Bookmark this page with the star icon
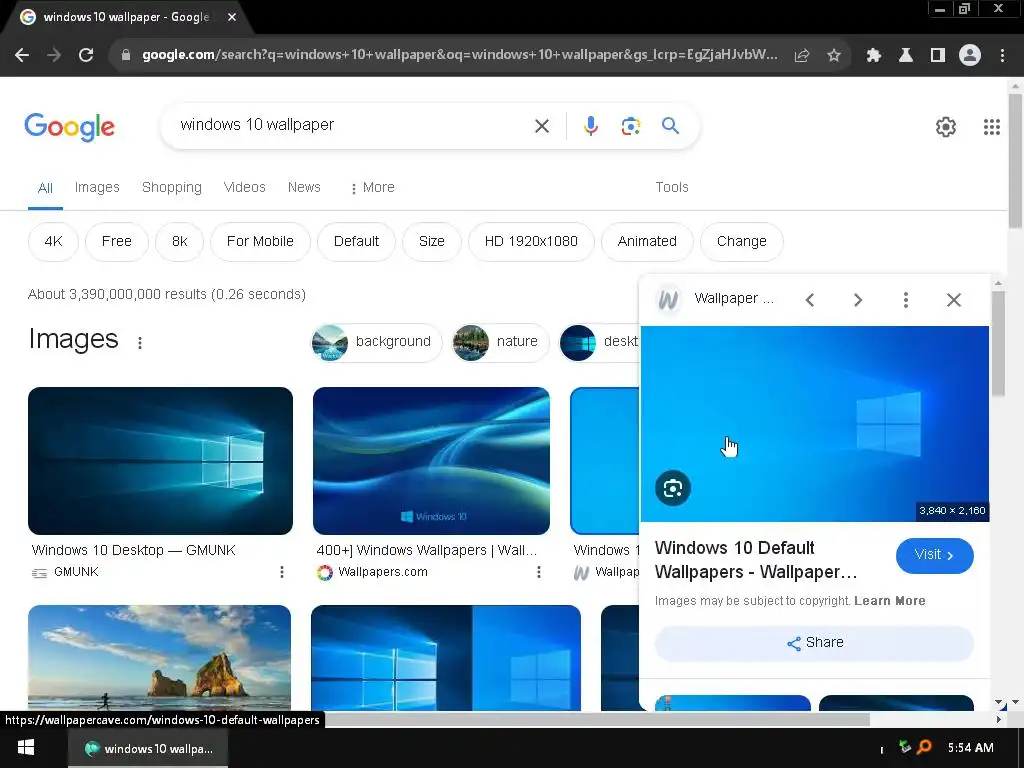1024x768 pixels. tap(834, 56)
